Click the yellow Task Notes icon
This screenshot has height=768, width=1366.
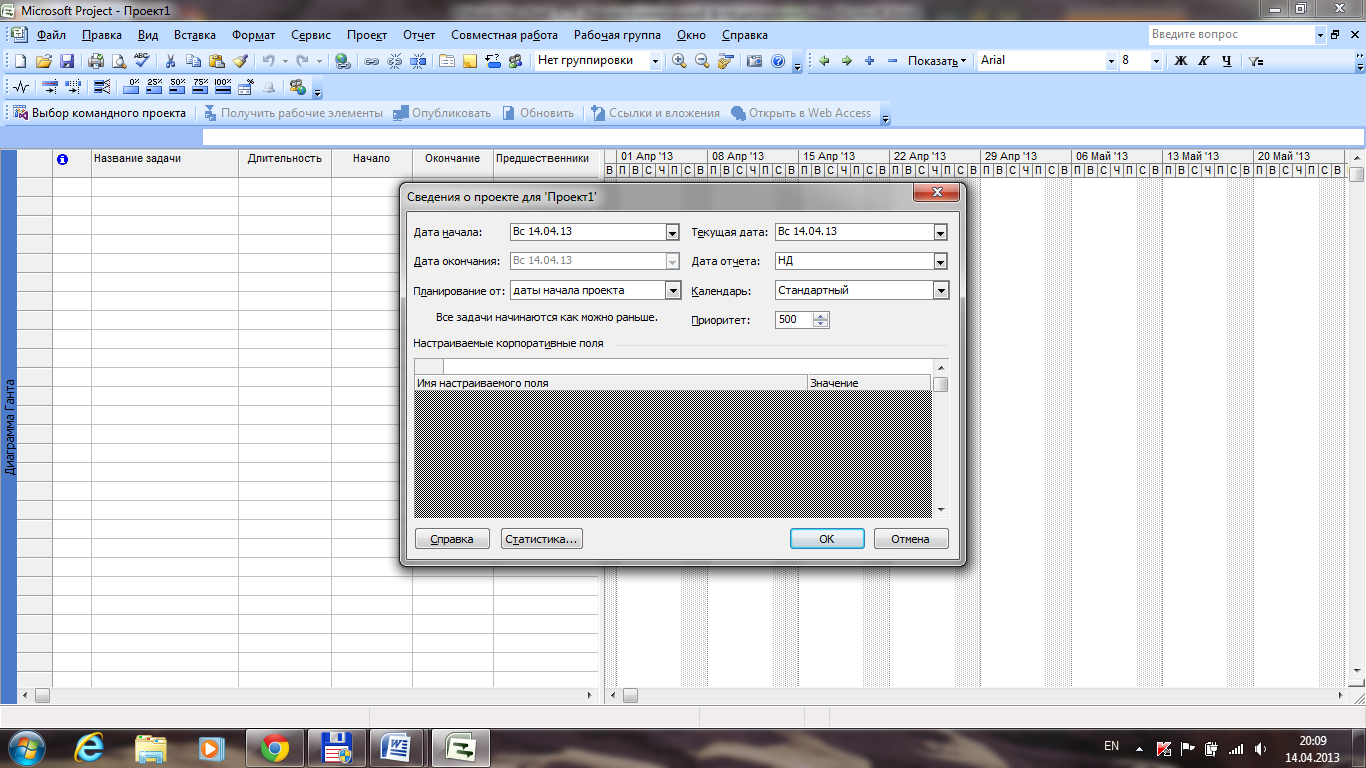(470, 61)
